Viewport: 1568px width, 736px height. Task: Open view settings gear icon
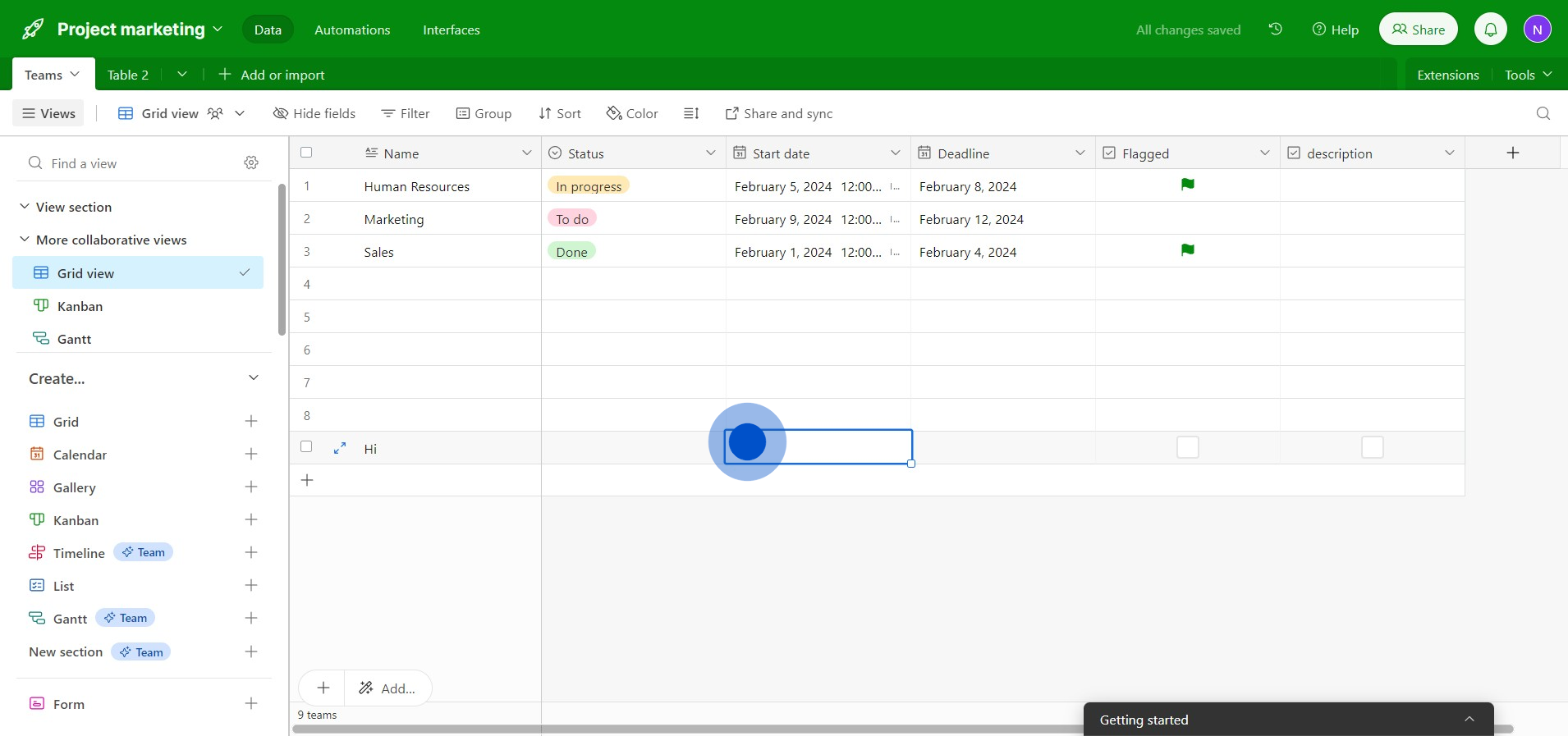click(251, 163)
